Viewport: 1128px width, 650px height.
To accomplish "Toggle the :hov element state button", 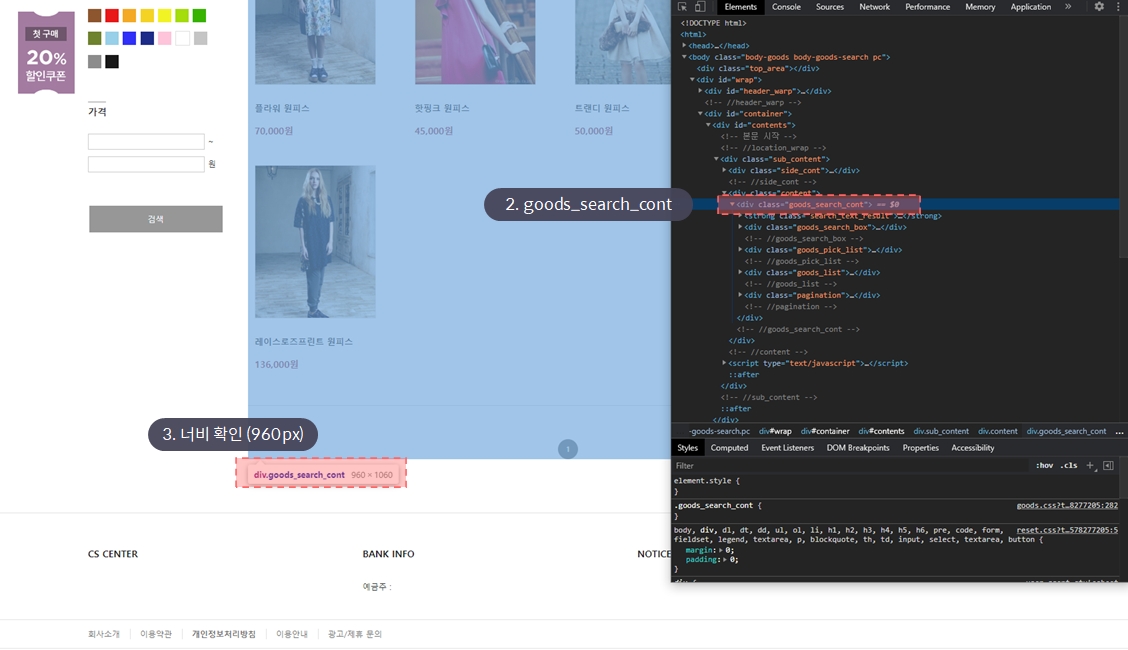I will click(1044, 466).
